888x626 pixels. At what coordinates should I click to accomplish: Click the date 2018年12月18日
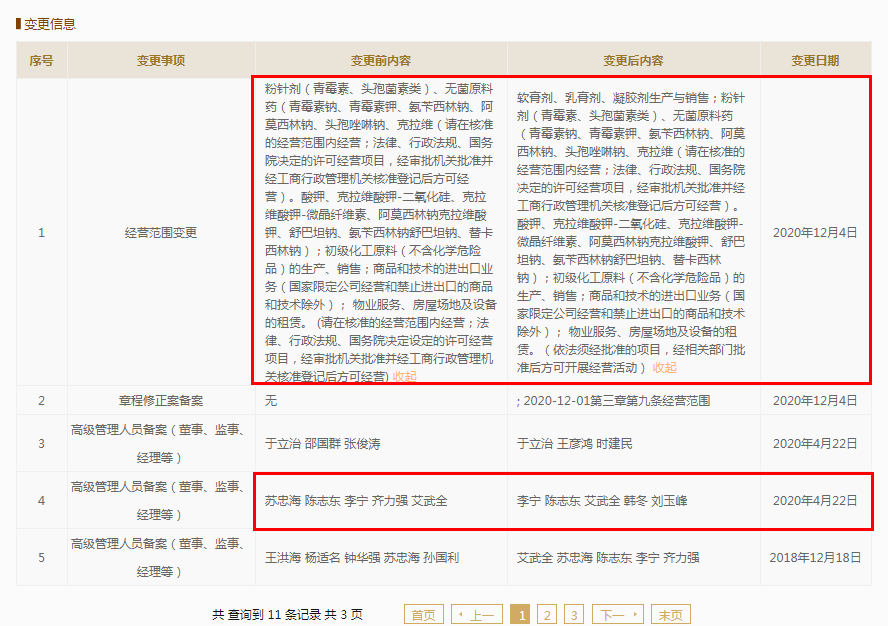click(x=815, y=557)
